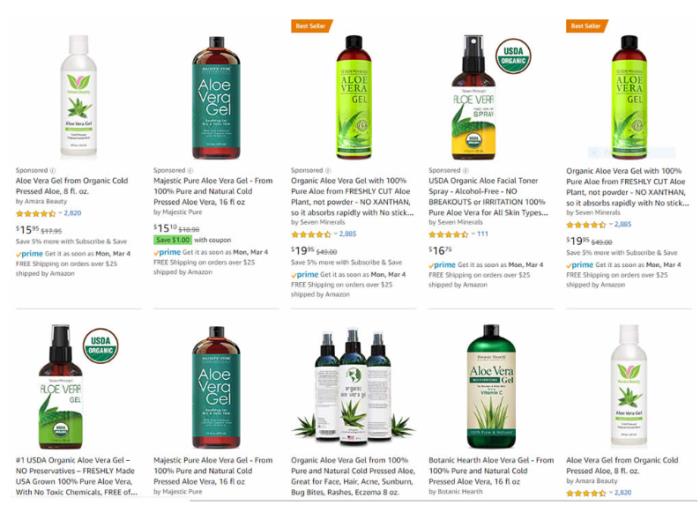Select the three spray bottles product image
The width and height of the screenshot is (700, 505).
353,387
